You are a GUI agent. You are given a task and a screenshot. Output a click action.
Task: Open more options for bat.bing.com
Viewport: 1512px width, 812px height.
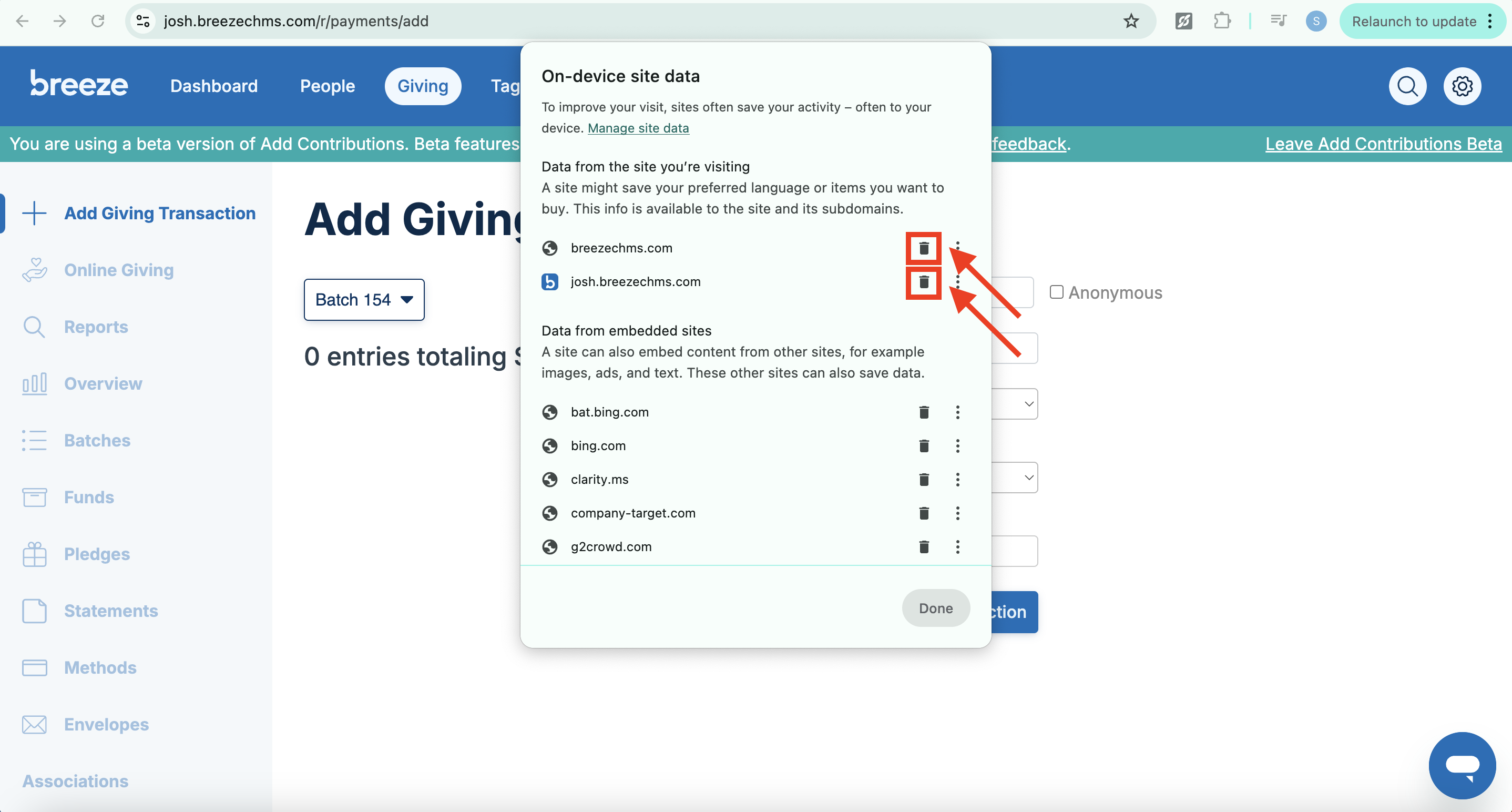point(957,412)
